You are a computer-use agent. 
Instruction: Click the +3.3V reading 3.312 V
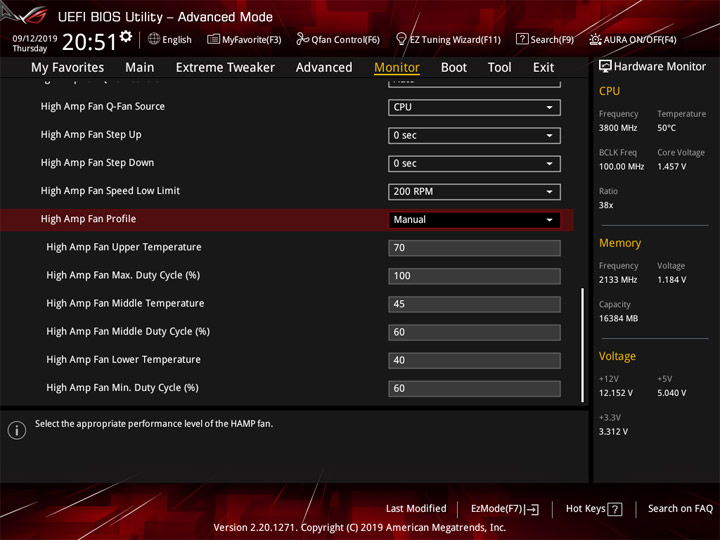pyautogui.click(x=613, y=432)
